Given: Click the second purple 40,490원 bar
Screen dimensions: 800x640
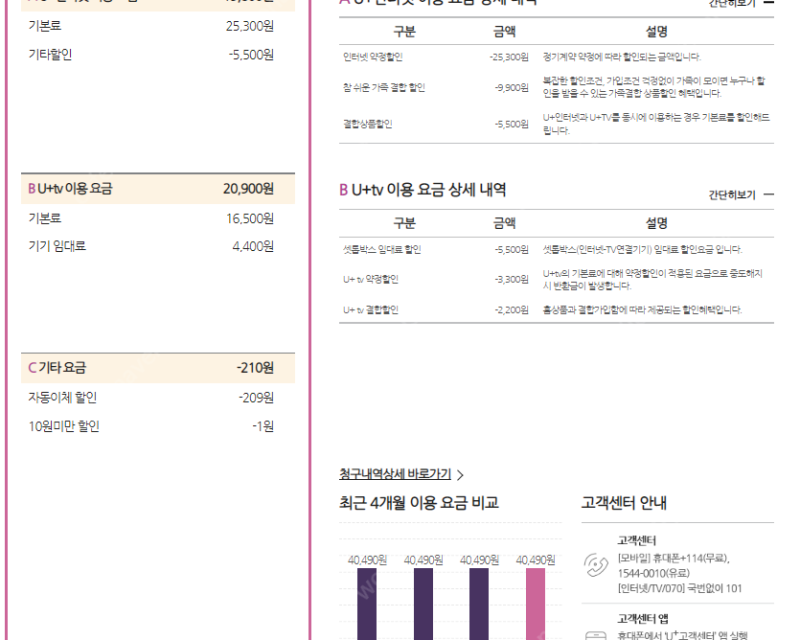Looking at the screenshot, I should [x=423, y=604].
